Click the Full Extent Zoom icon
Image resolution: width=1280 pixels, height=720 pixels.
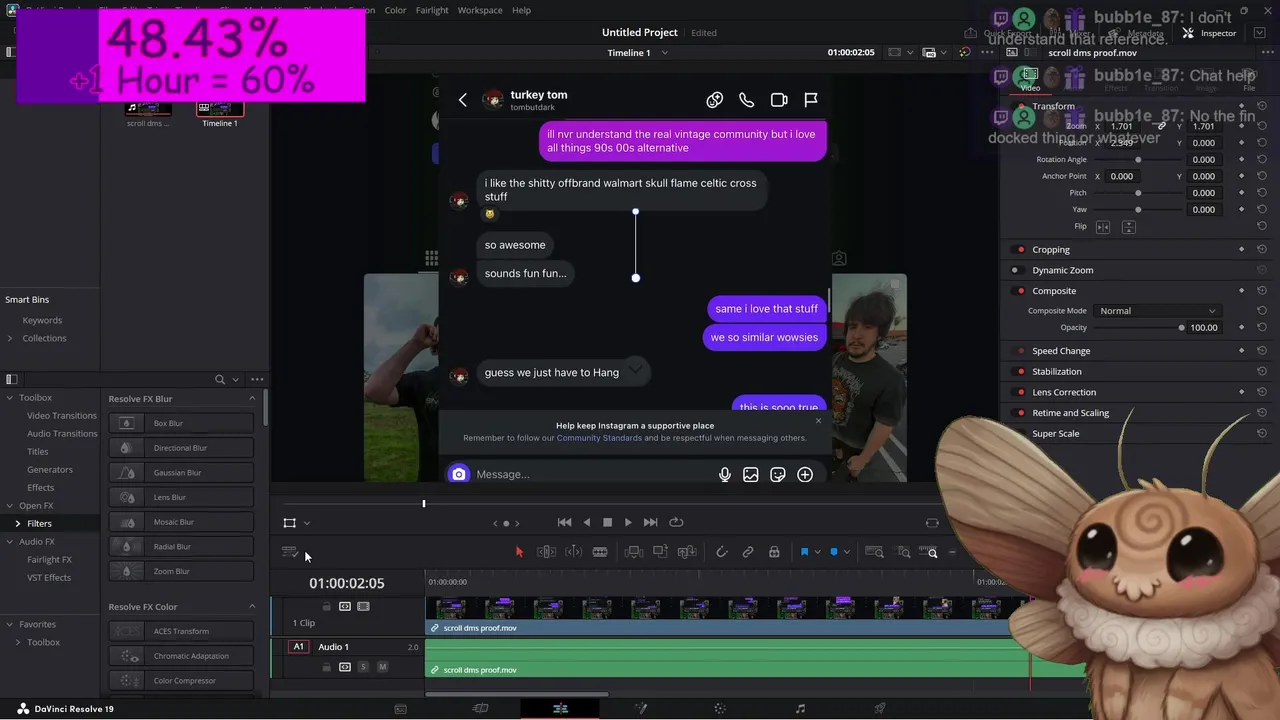[x=874, y=552]
